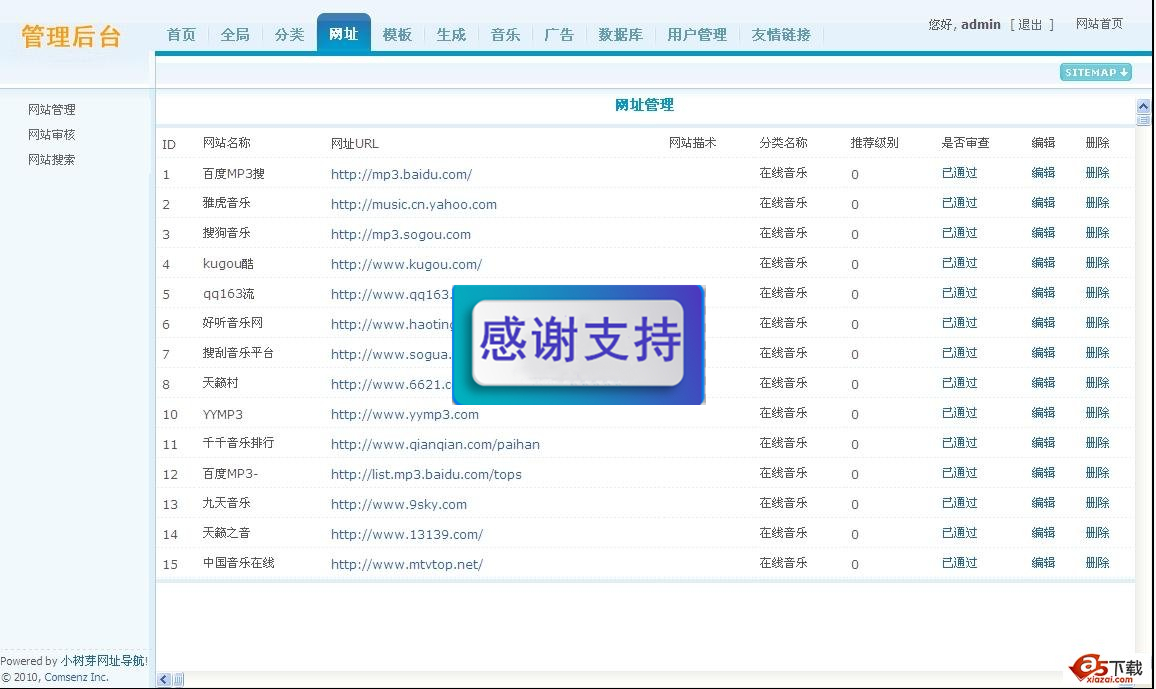This screenshot has height=689, width=1156.
Task: Switch to the 广告 tab
Action: tap(559, 35)
